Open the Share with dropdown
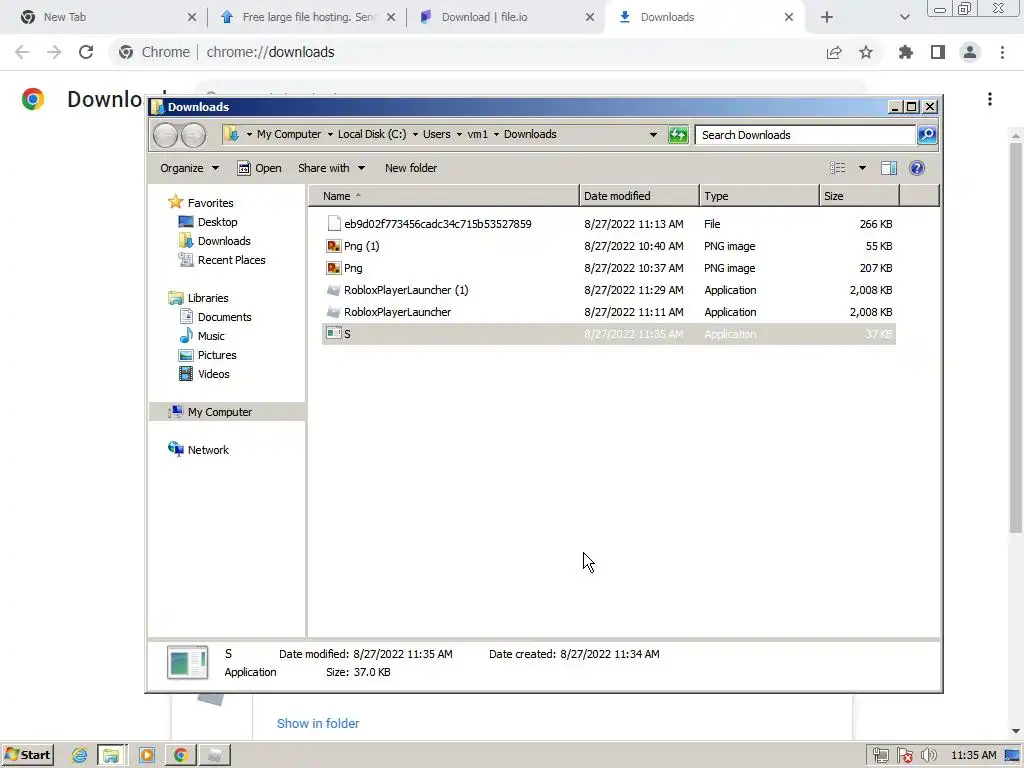 332,168
